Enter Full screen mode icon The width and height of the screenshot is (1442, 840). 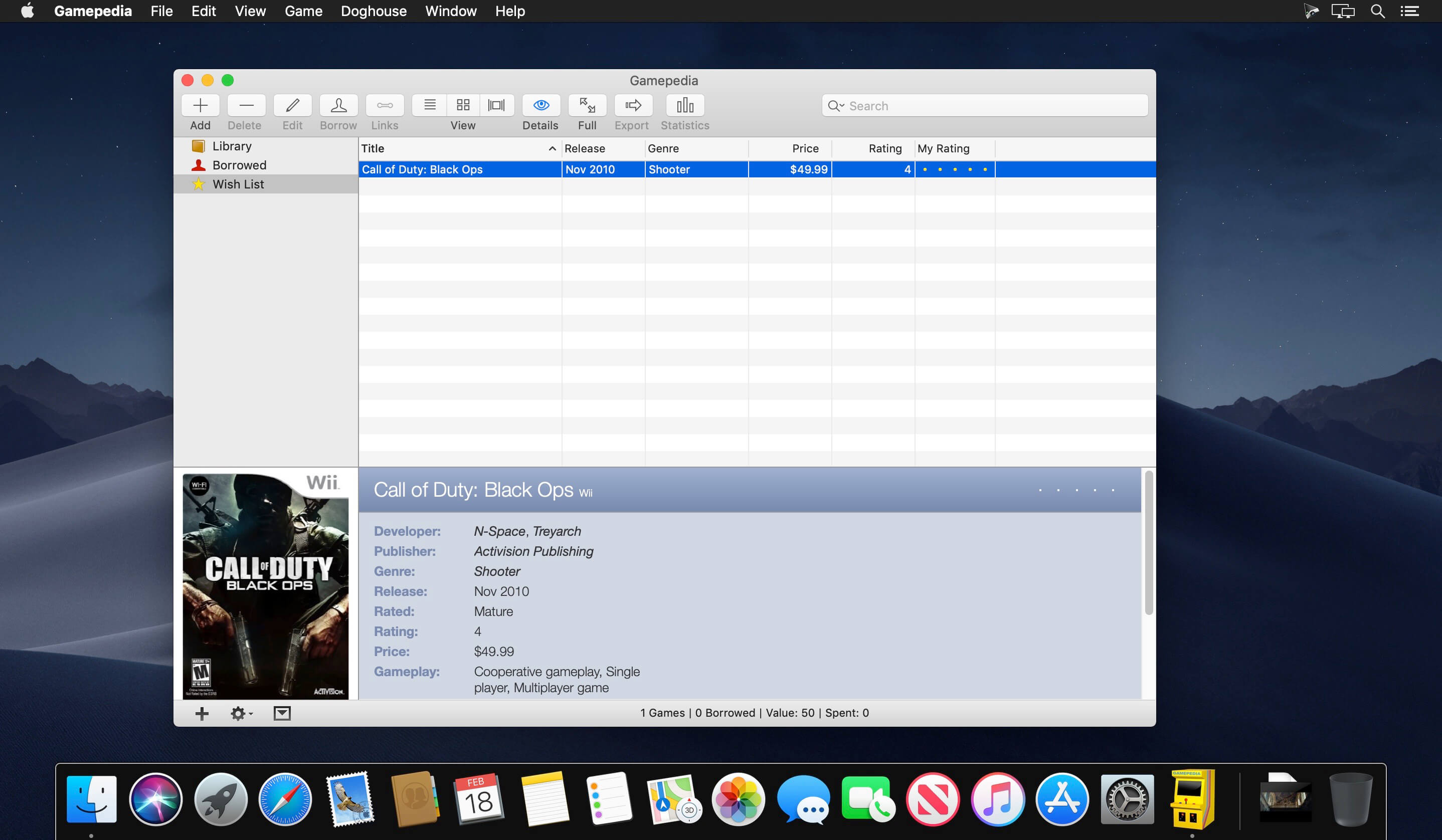(587, 105)
